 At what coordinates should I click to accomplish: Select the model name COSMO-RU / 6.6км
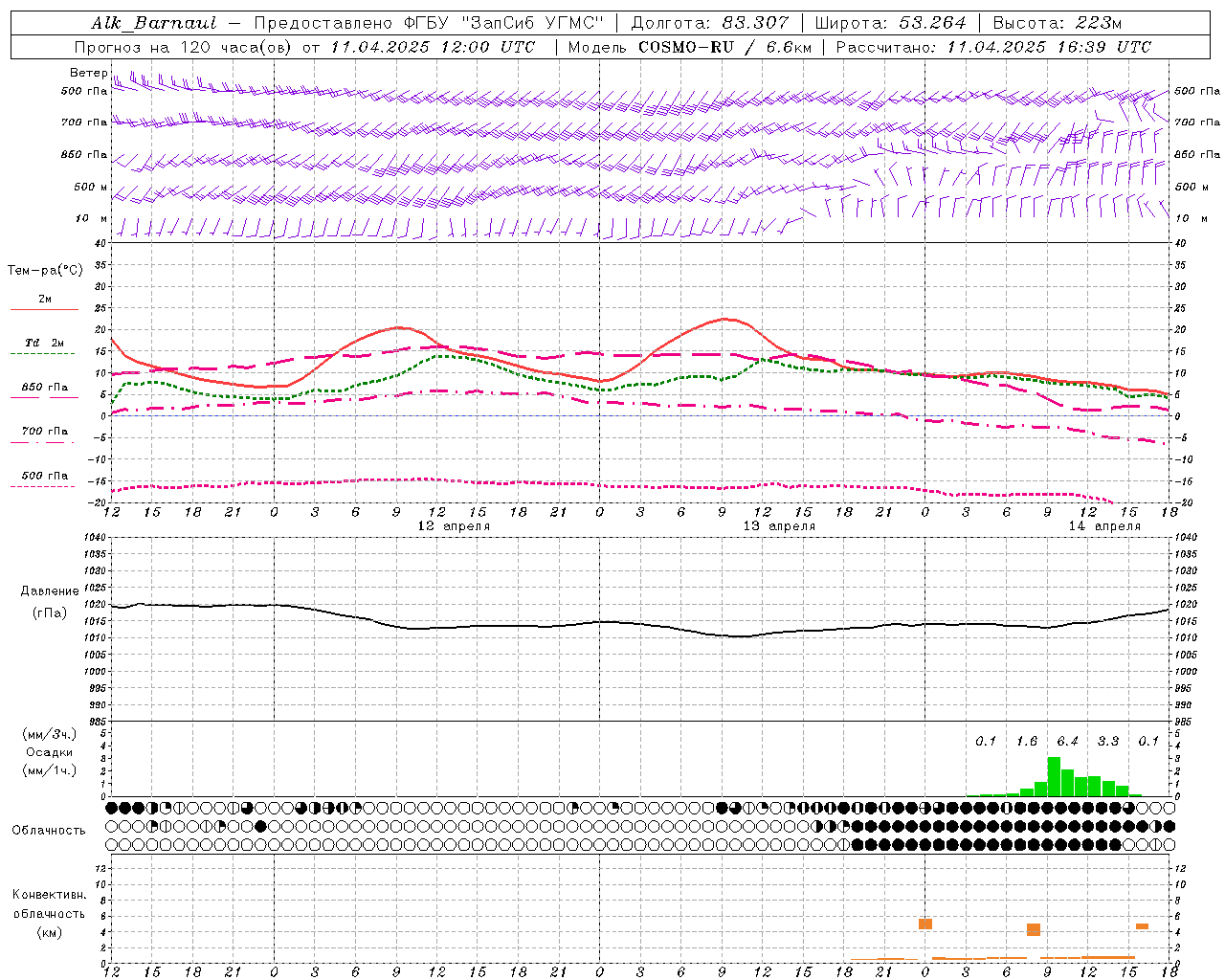click(724, 47)
